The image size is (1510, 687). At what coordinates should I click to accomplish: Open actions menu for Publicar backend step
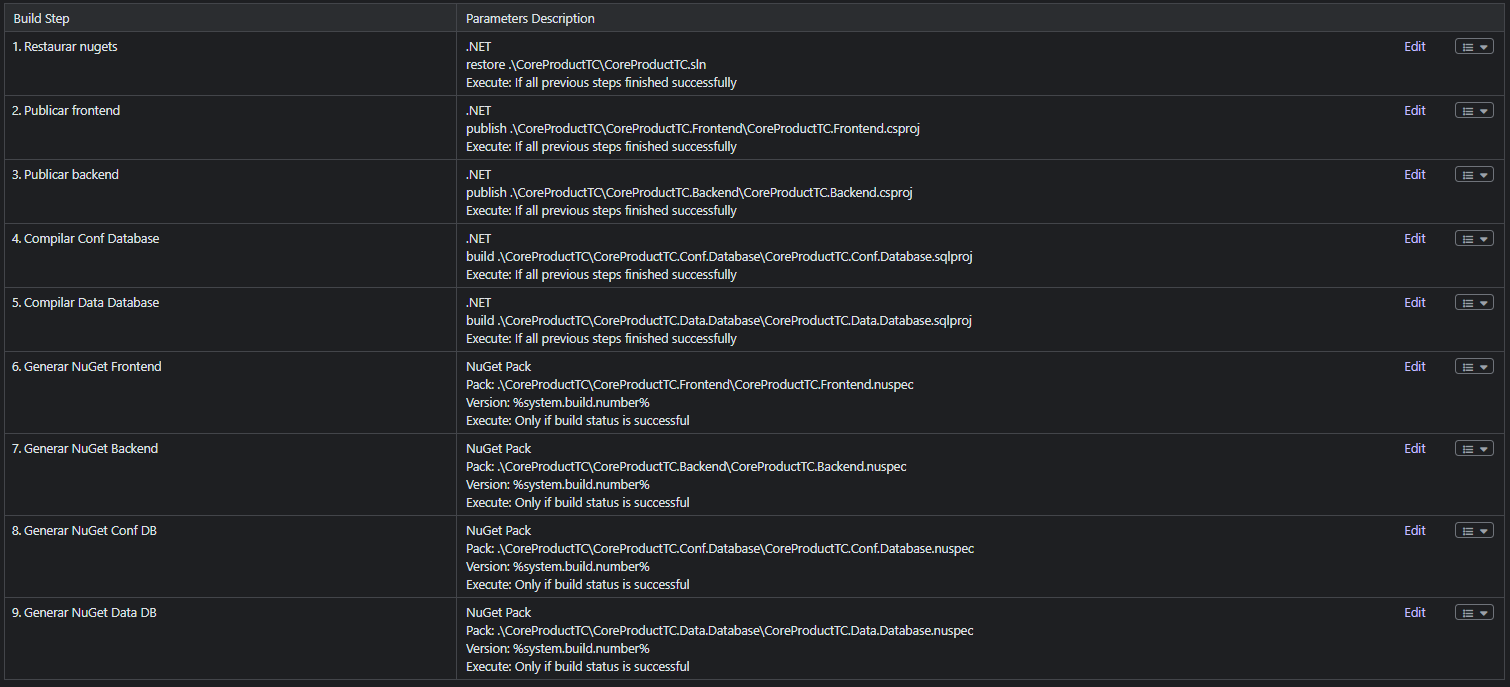coord(1474,175)
